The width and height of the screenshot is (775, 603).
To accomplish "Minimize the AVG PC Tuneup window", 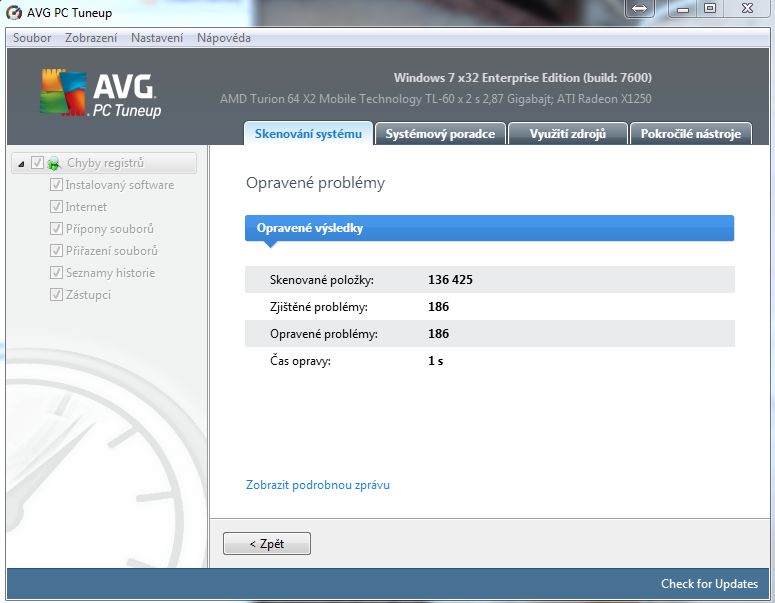I will coord(683,8).
